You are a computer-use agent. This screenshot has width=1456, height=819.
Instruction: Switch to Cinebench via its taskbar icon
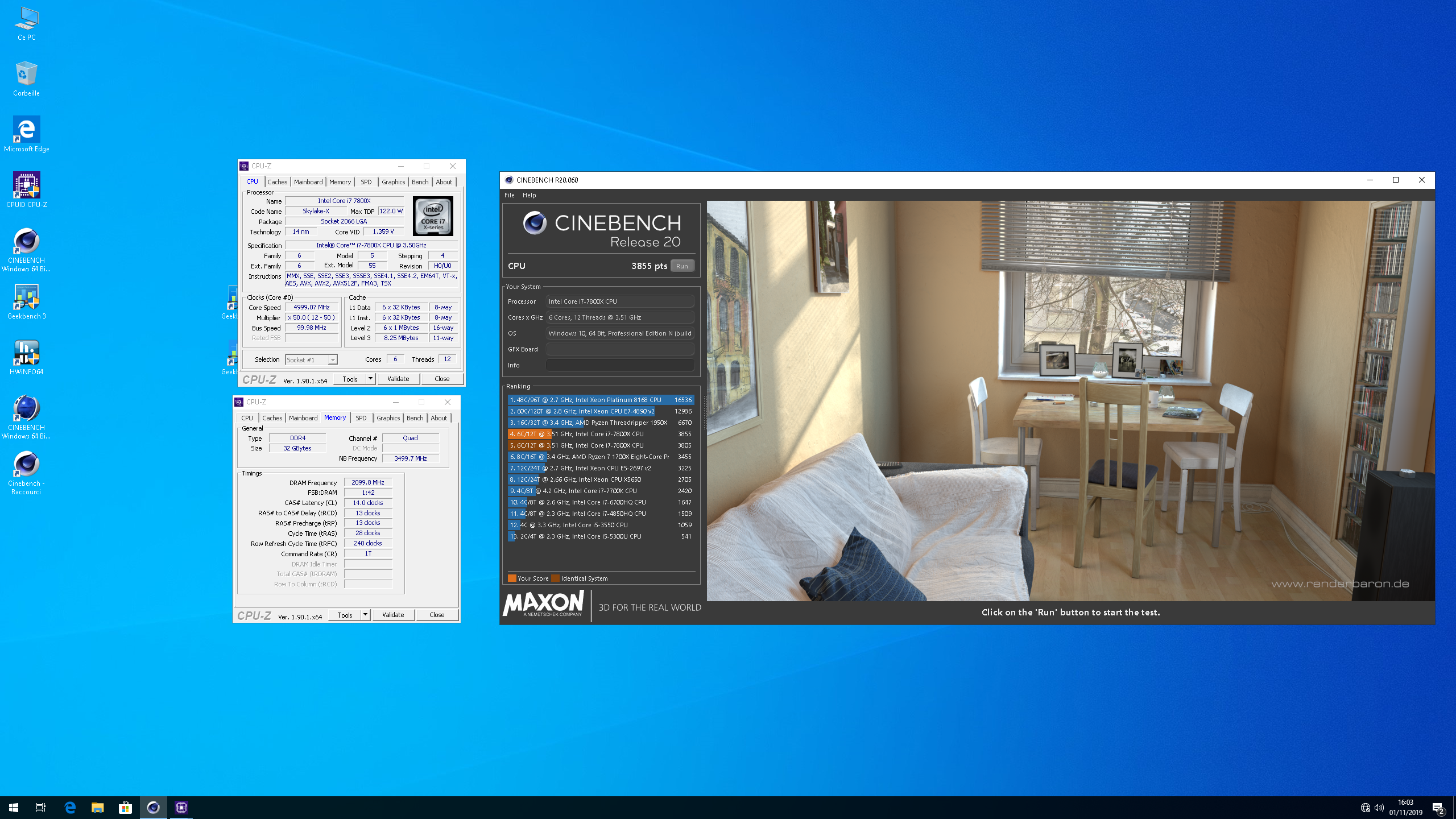[154, 807]
